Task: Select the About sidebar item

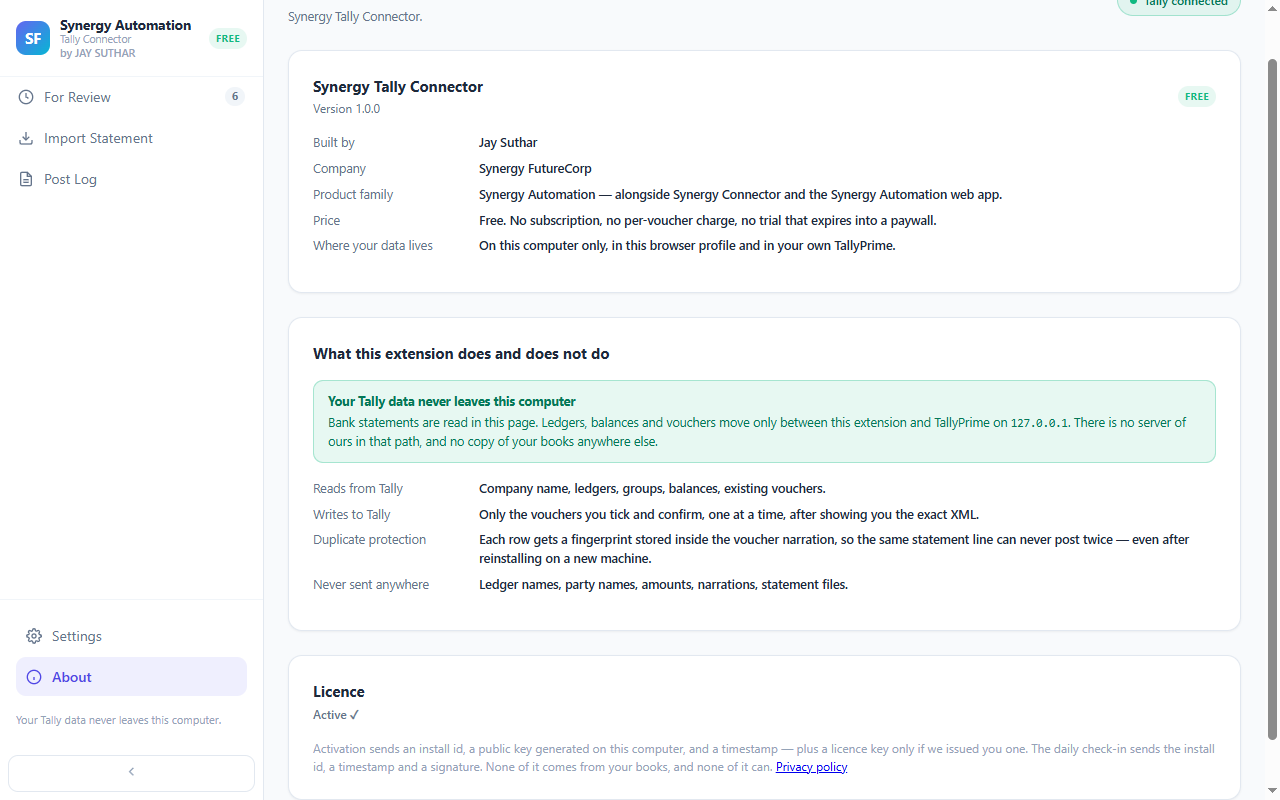Action: point(131,677)
